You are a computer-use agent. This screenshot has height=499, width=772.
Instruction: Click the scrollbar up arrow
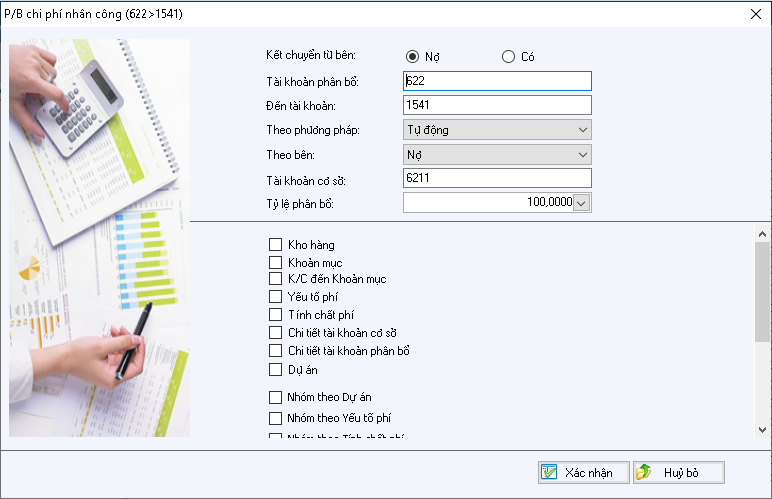[762, 234]
